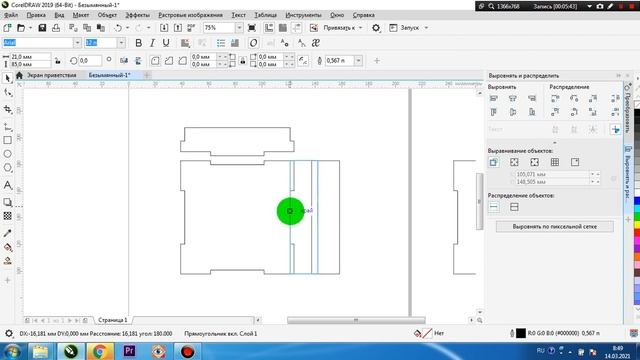Open the Правка menu

tap(36, 15)
